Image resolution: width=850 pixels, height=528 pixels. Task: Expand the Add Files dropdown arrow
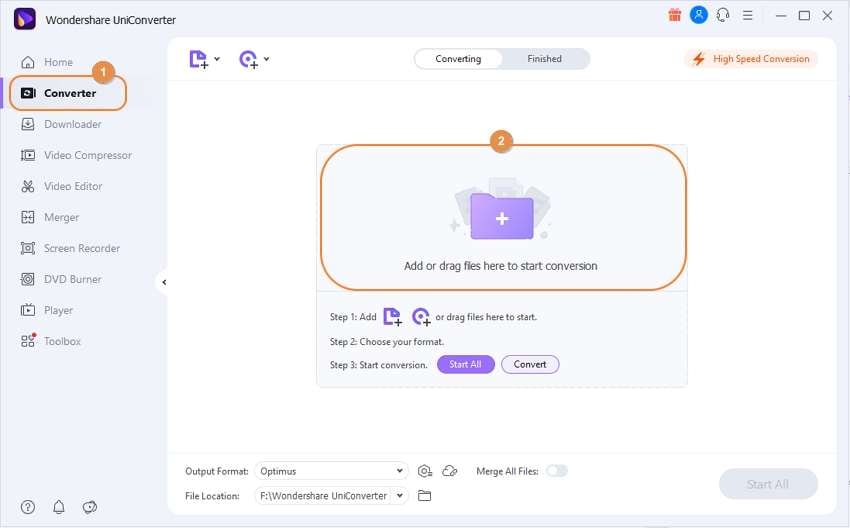click(x=217, y=59)
